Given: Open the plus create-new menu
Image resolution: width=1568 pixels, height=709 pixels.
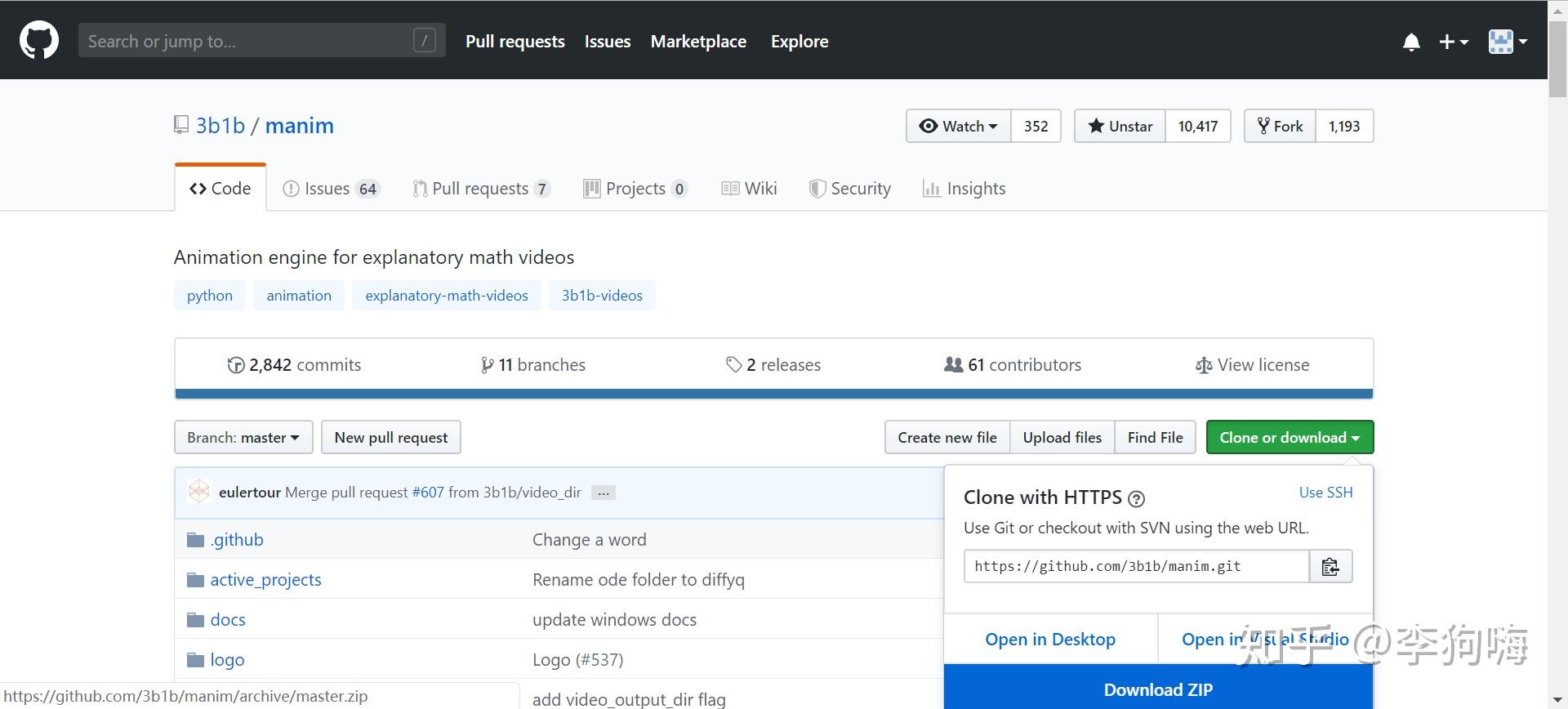Looking at the screenshot, I should (x=1453, y=42).
